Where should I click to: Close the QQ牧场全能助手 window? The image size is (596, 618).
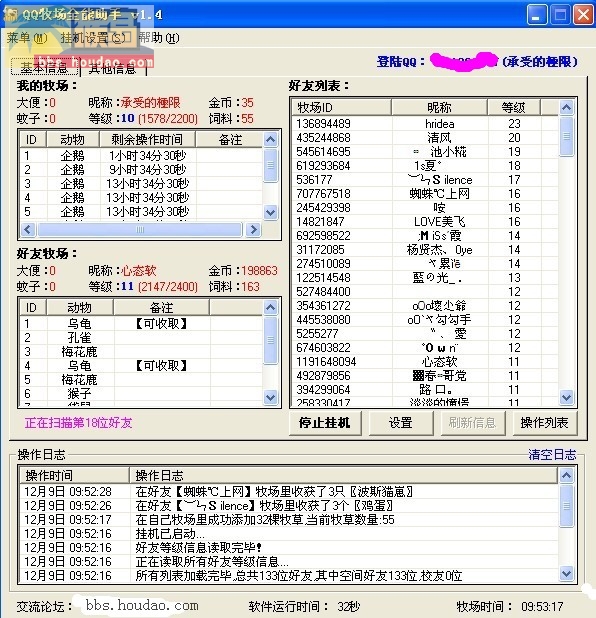583,15
